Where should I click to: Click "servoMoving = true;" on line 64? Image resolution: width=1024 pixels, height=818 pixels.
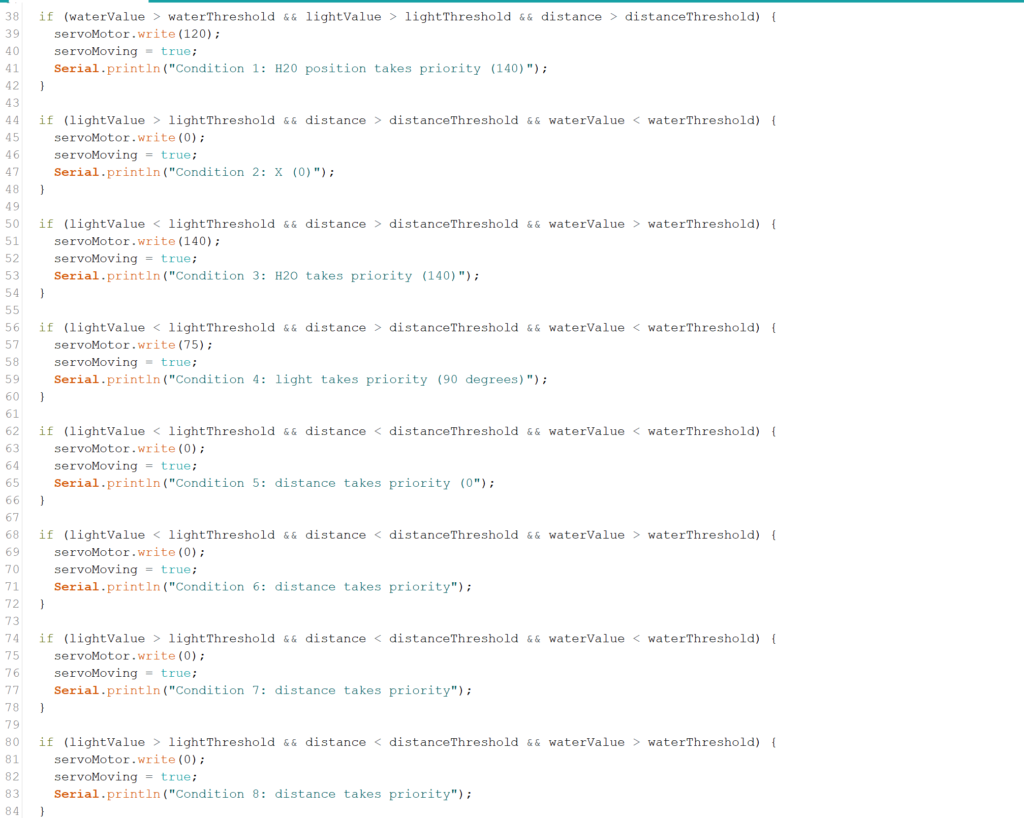(x=125, y=466)
